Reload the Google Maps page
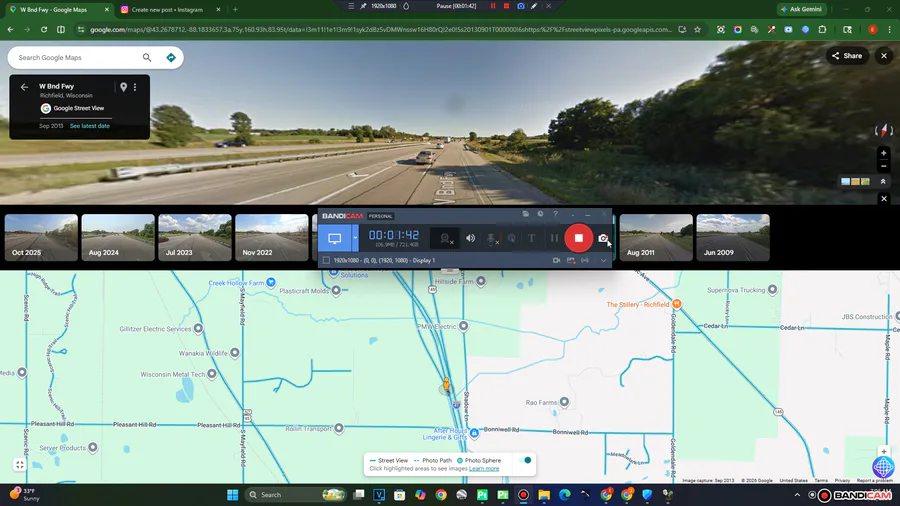900x506 pixels. pyautogui.click(x=44, y=30)
